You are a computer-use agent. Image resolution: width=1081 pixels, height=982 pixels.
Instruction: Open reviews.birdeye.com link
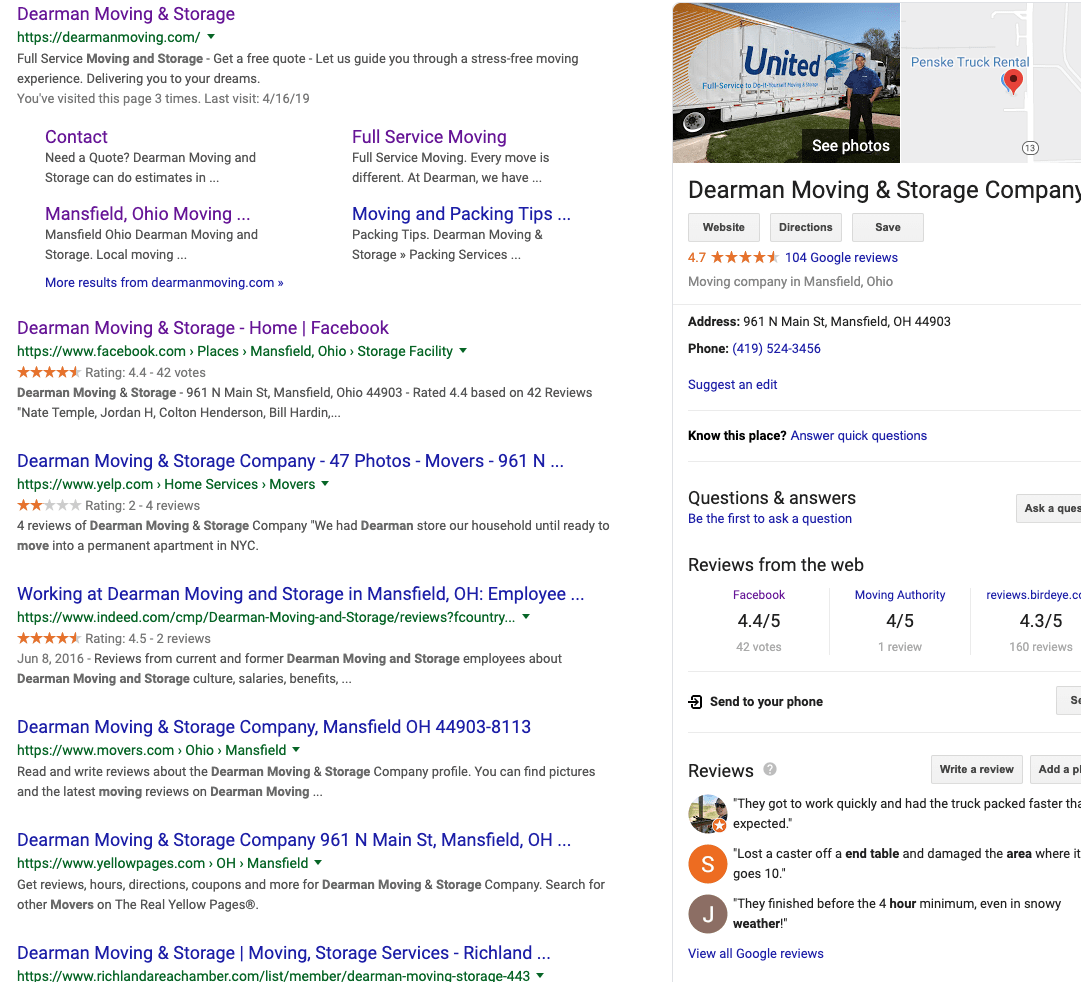1033,595
